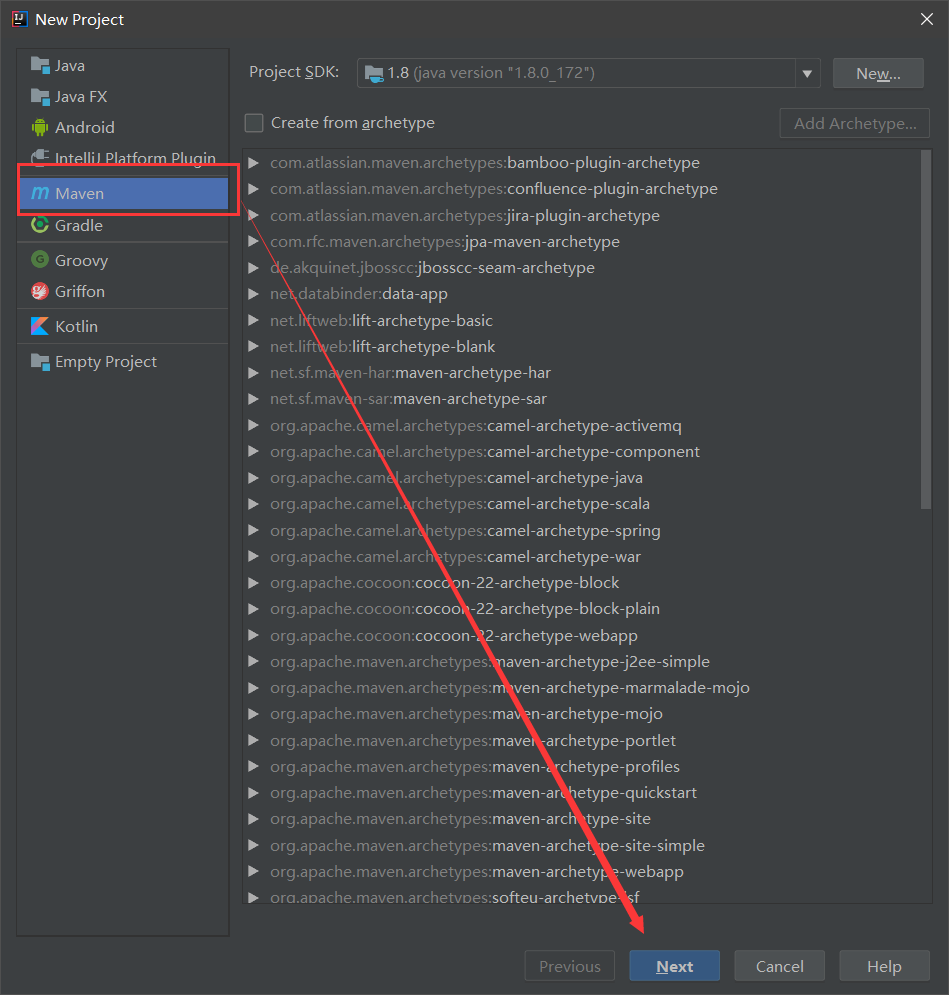This screenshot has height=995, width=949.
Task: Click the IntelliJ Platform Plugin icon
Action: [x=40, y=157]
